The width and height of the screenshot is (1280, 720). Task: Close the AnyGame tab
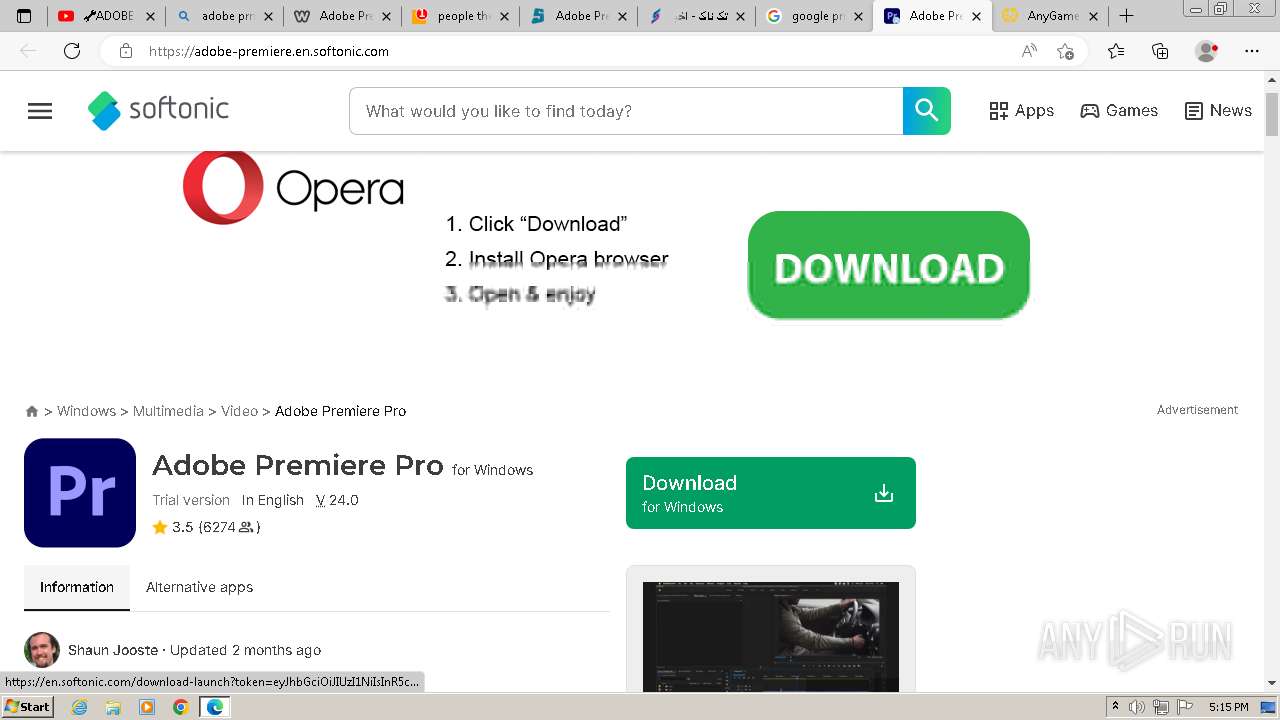pyautogui.click(x=1094, y=16)
